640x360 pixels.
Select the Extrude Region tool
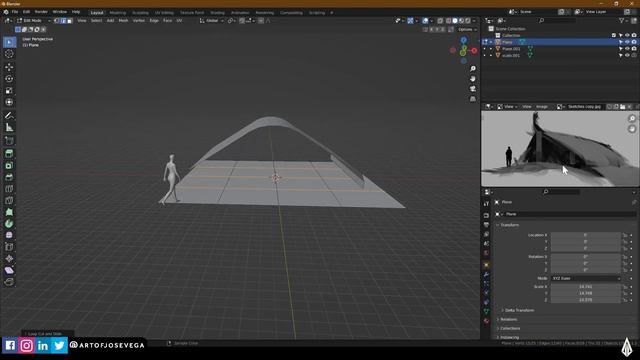pos(9,154)
